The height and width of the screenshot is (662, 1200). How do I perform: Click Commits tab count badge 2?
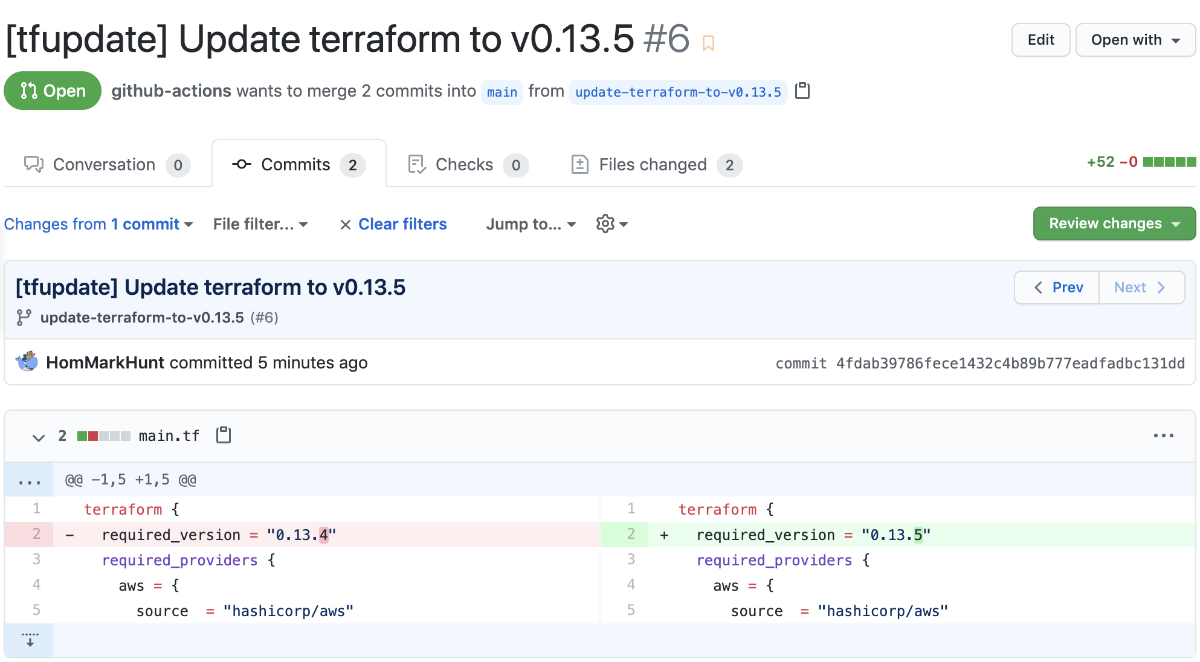pos(352,165)
